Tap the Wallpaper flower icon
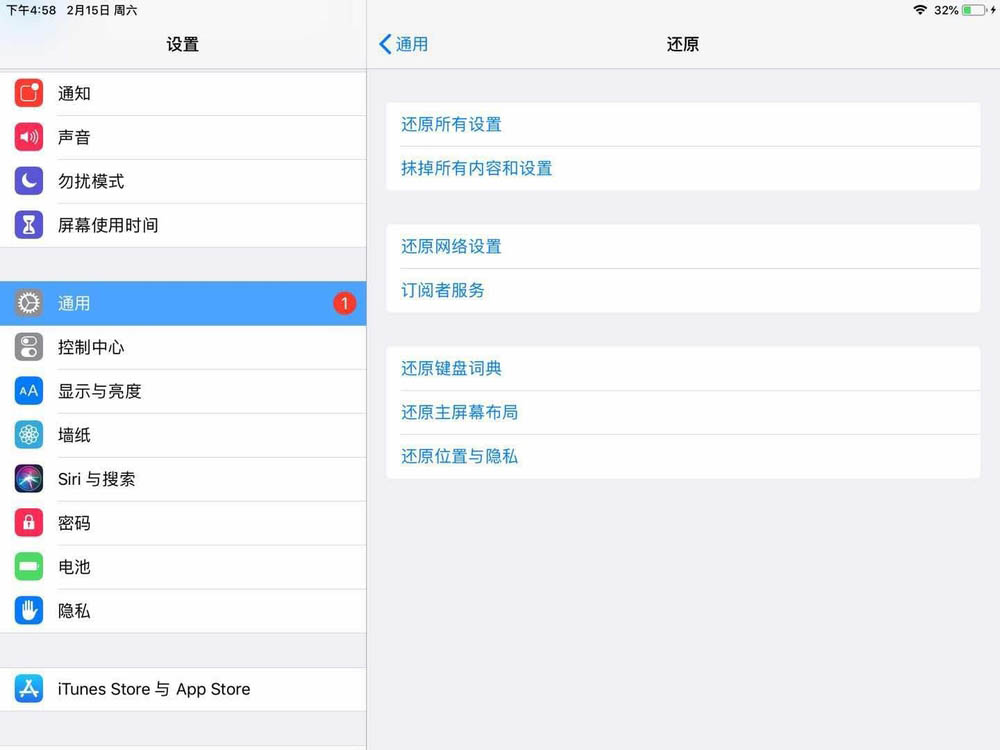Screen dimensions: 1000x750 [29, 436]
